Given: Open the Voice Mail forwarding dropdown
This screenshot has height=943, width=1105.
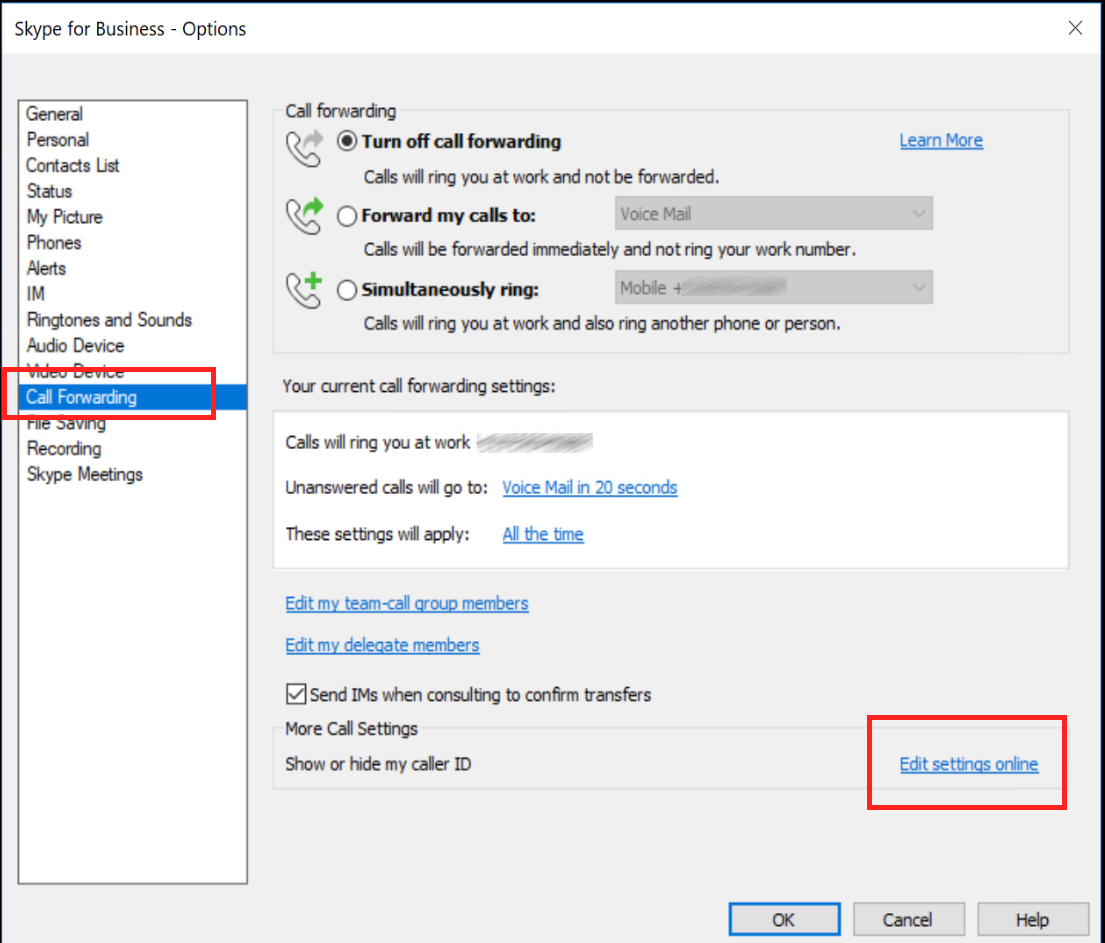Looking at the screenshot, I should pos(773,214).
